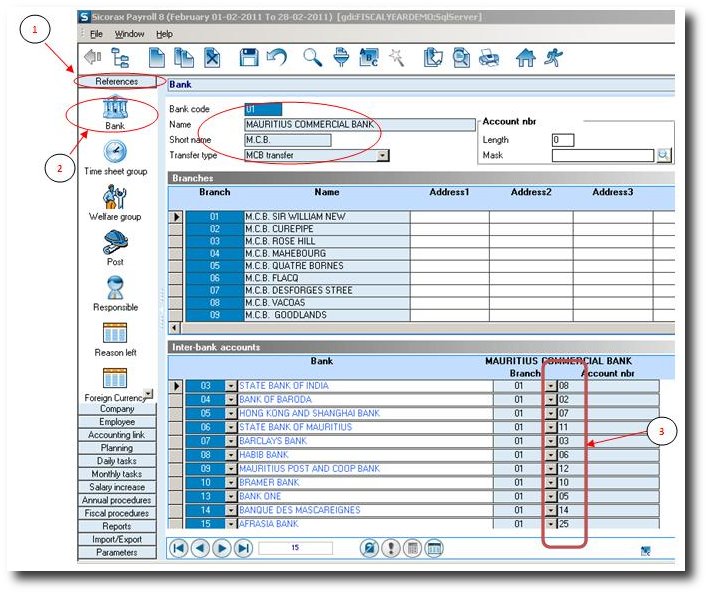Open Welfare group in sidebar
Viewport: 708px width, 594px height.
pyautogui.click(x=116, y=200)
